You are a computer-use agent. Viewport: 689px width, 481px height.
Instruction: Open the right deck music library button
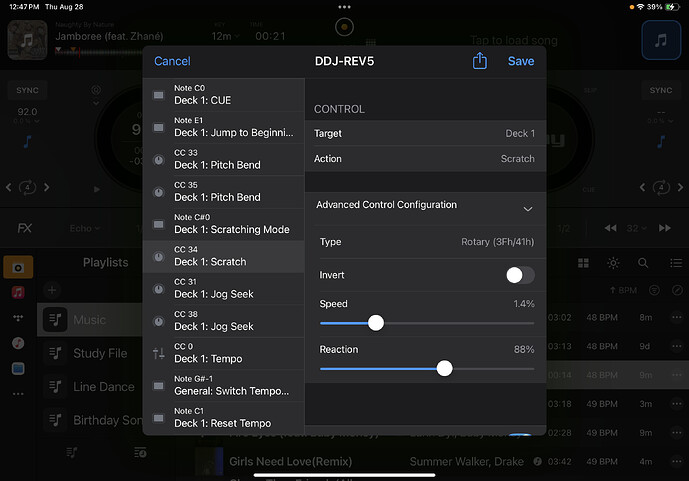click(660, 40)
